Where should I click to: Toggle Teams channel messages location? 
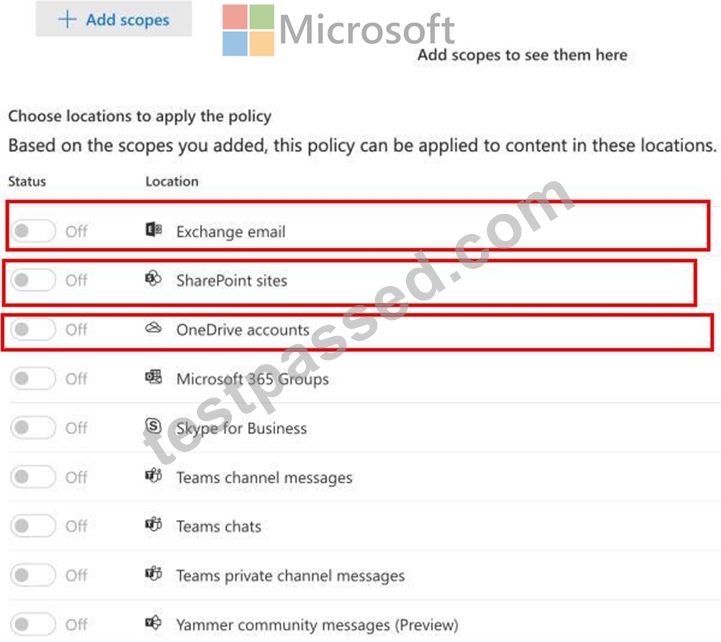pos(33,477)
